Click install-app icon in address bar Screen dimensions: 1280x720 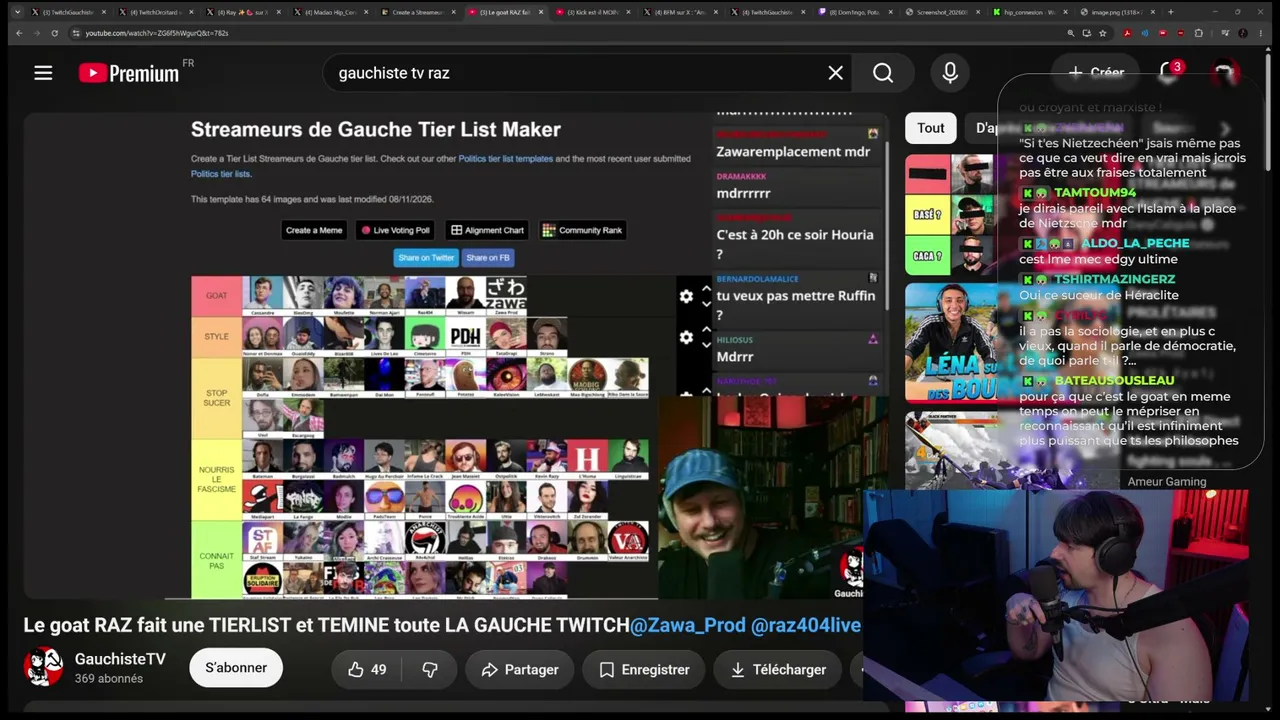coord(1087,33)
